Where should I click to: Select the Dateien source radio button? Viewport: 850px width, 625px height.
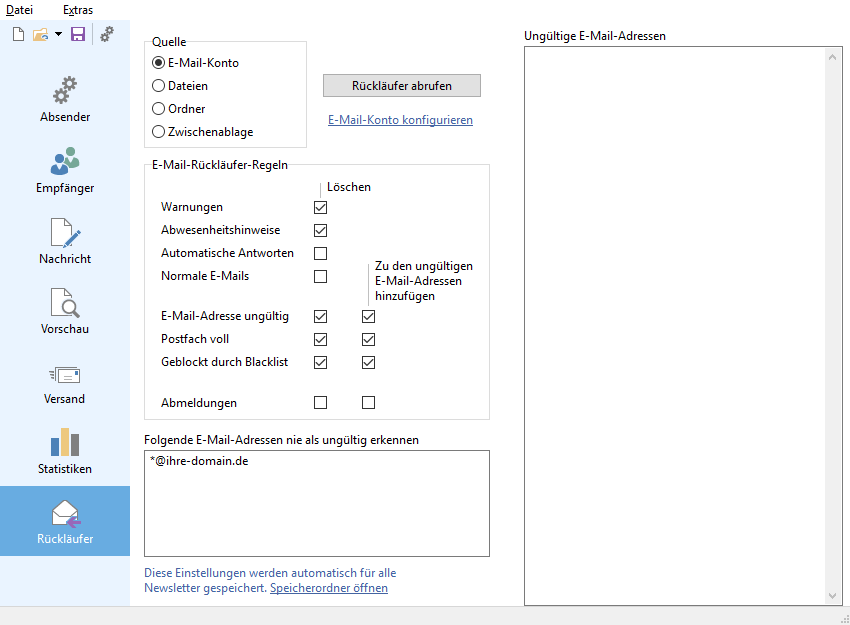pos(158,86)
